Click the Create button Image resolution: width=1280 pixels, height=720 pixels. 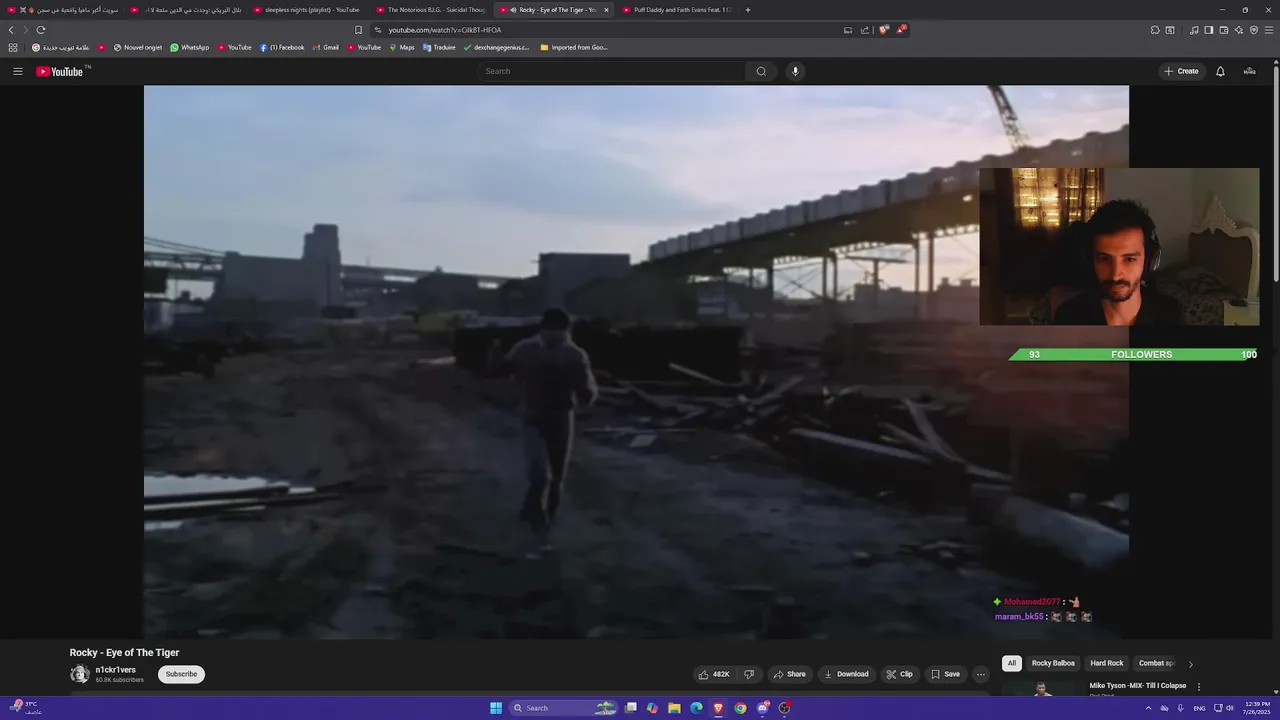(1182, 71)
